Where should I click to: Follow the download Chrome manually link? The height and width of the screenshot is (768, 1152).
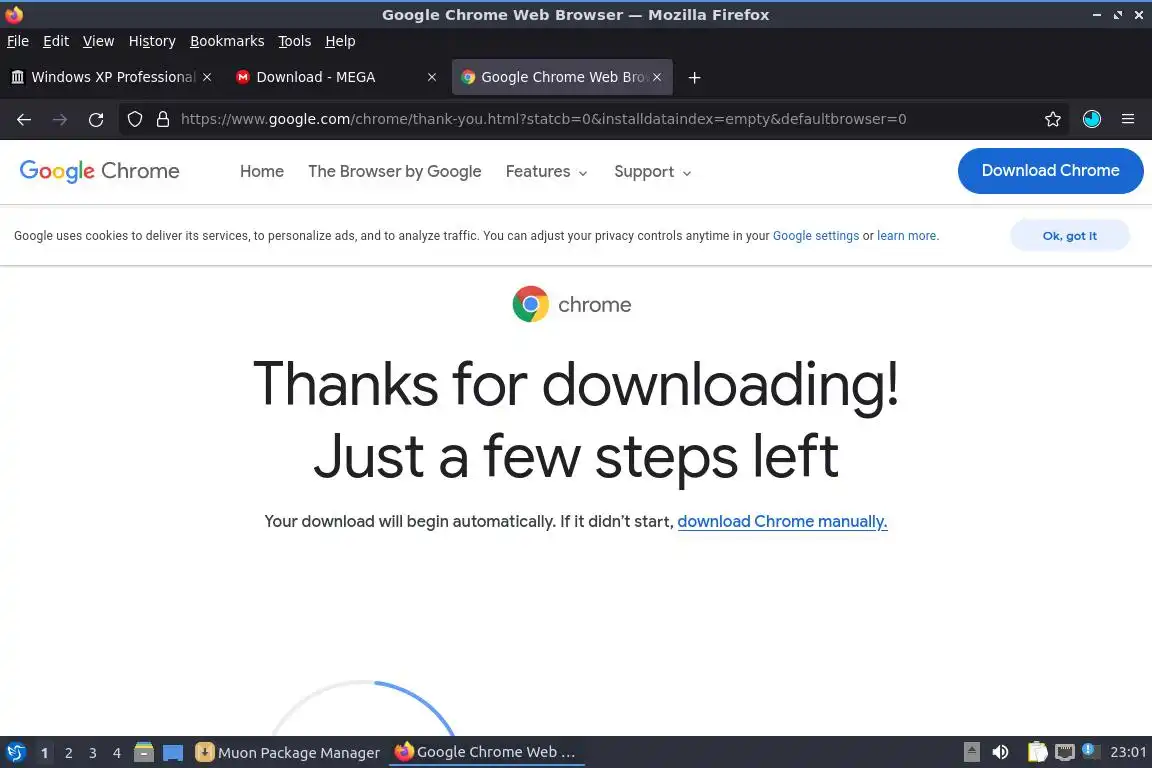click(x=782, y=522)
